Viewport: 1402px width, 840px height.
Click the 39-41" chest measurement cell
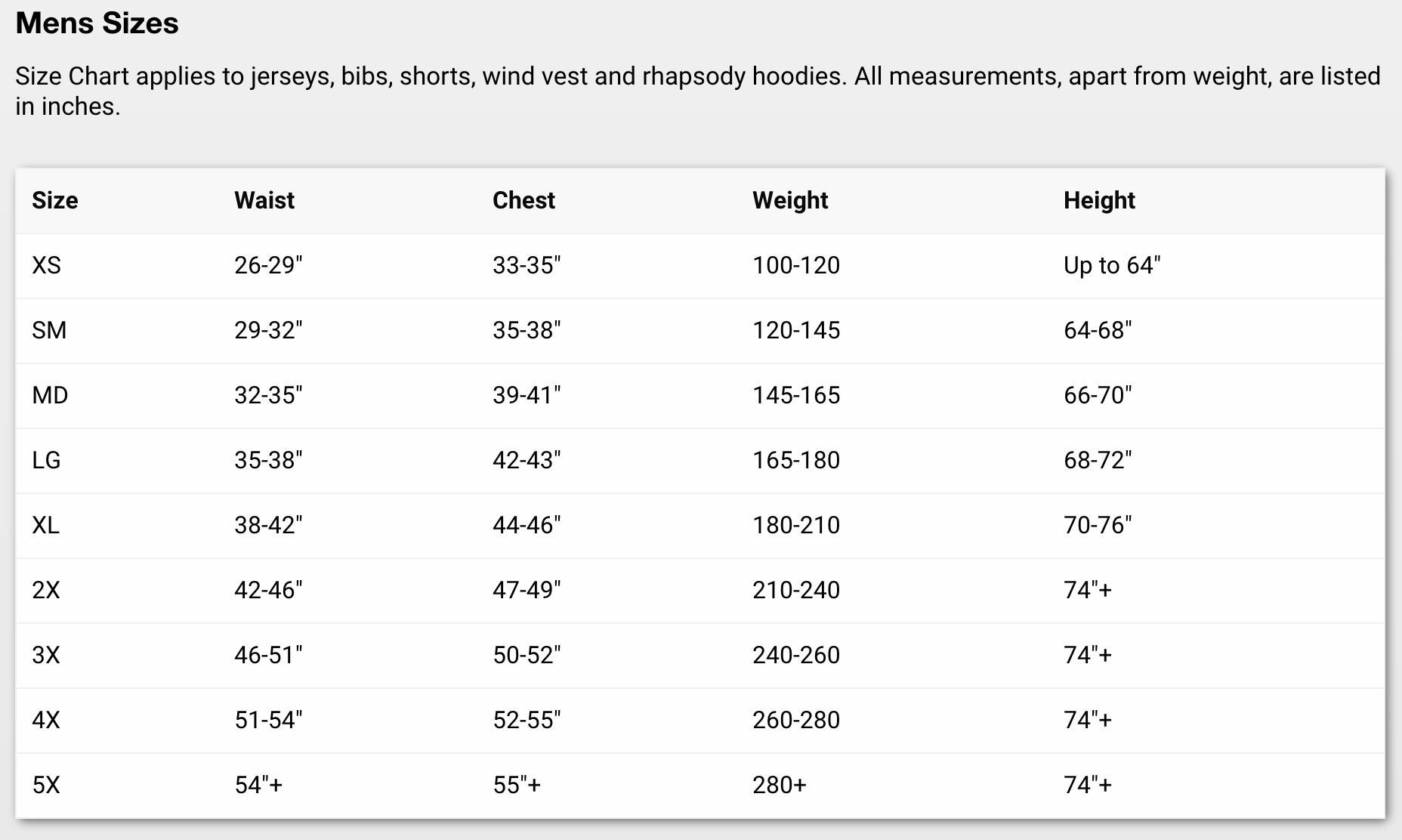point(527,395)
